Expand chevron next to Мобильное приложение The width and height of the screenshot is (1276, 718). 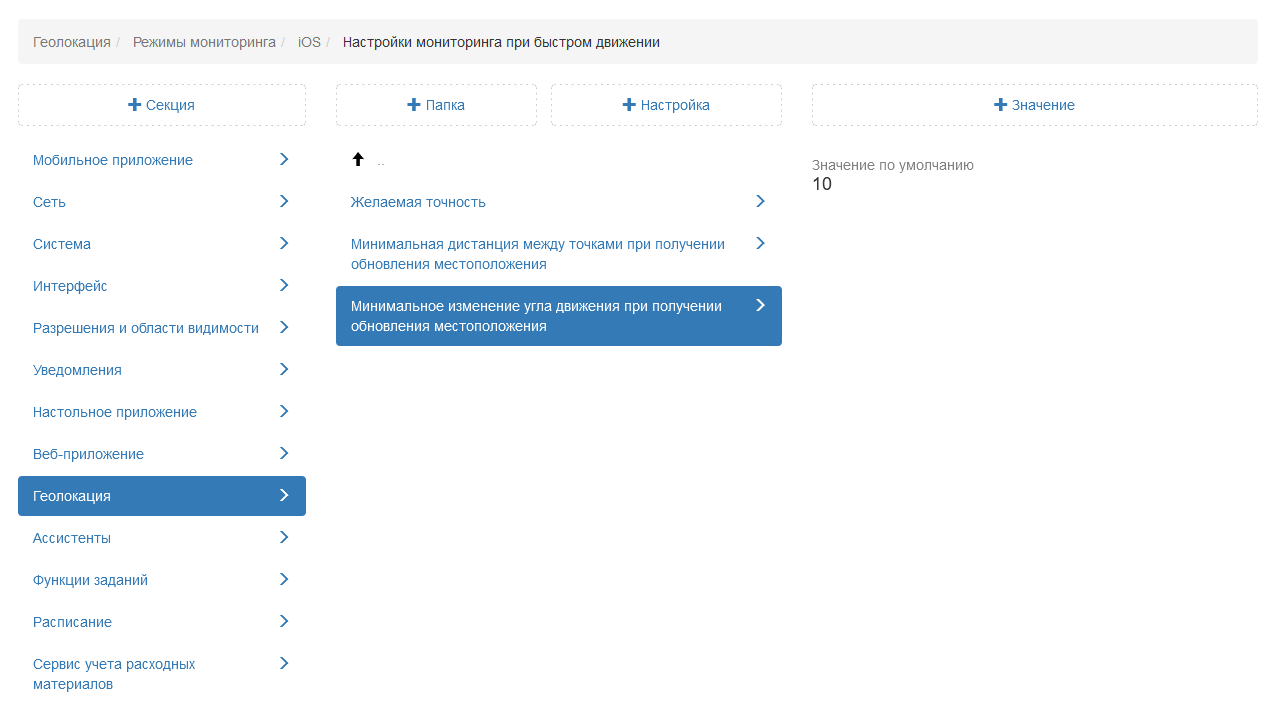coord(284,160)
